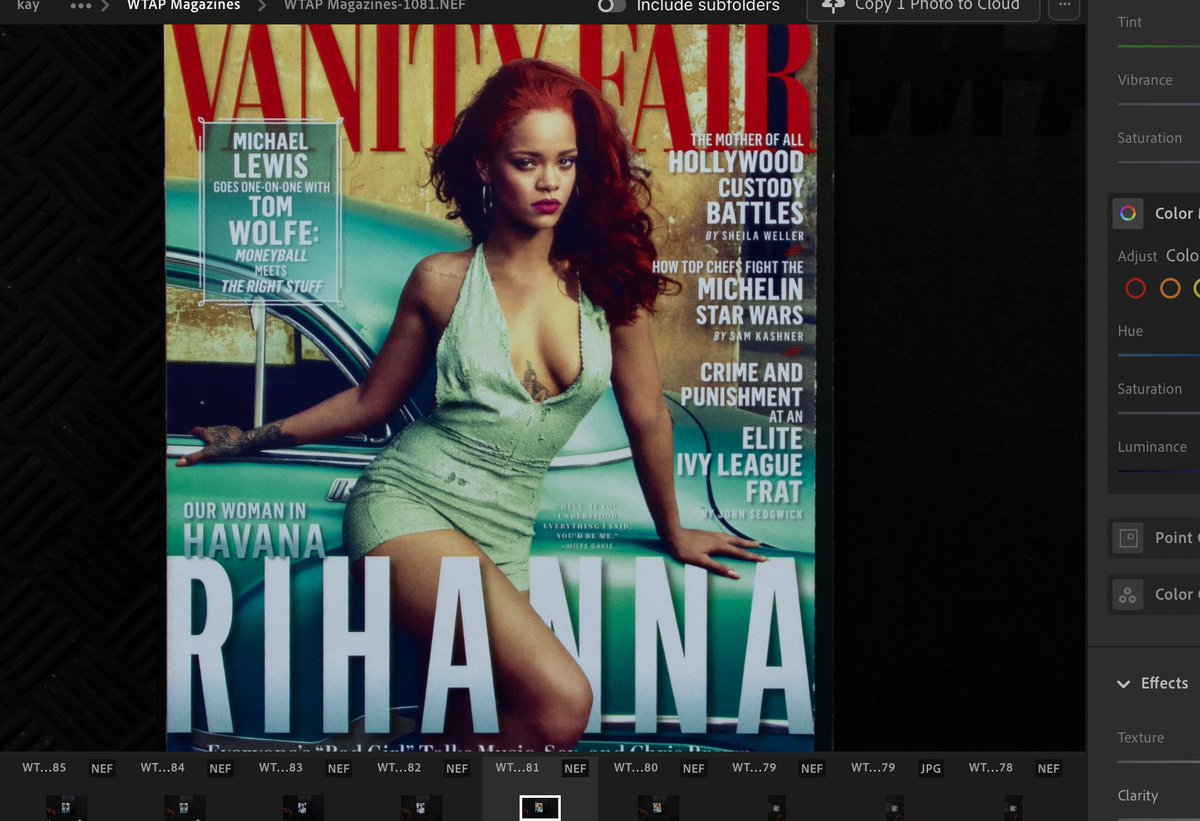The image size is (1200, 821).
Task: Select the WT...79 NEF thumbnail
Action: (777, 808)
